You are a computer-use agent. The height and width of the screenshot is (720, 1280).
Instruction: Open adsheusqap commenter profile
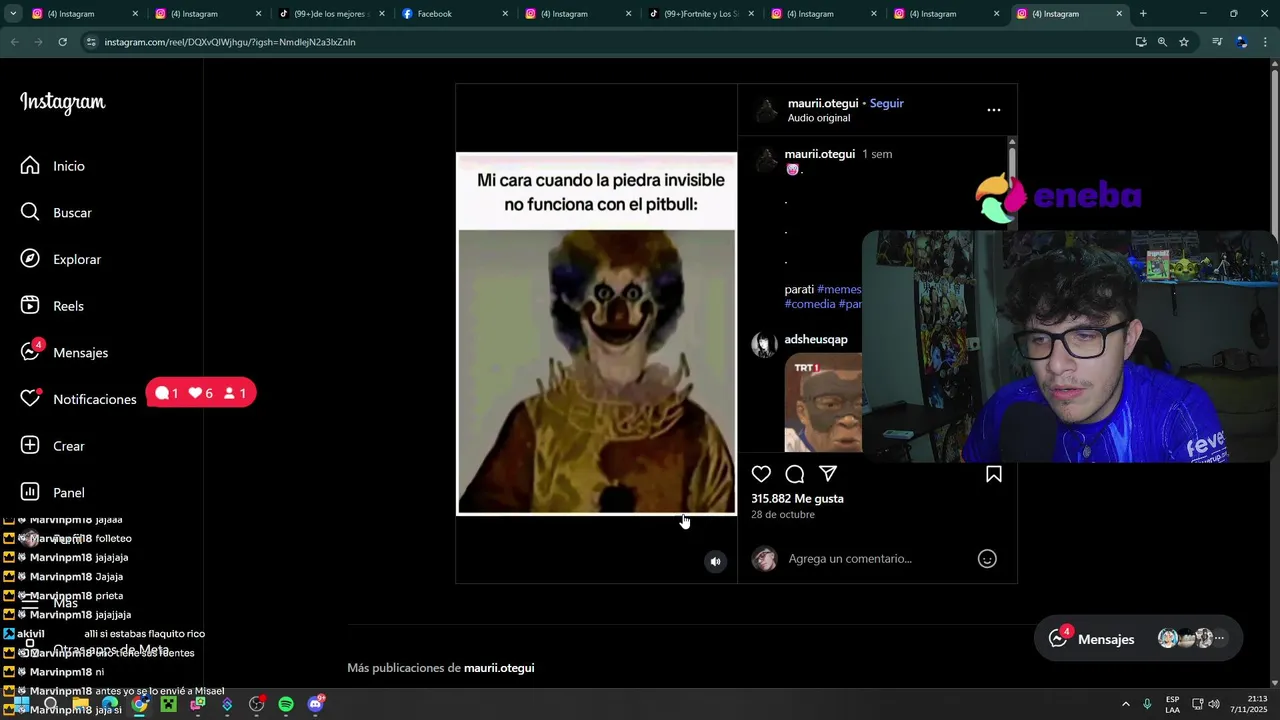pos(815,339)
